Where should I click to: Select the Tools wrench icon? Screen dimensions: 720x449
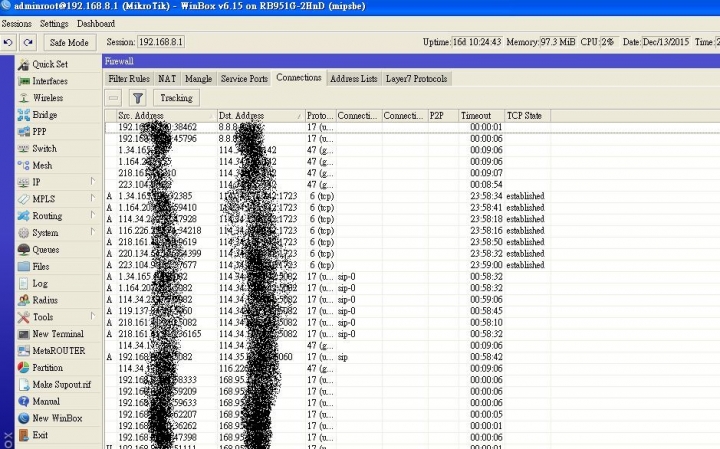tap(23, 317)
